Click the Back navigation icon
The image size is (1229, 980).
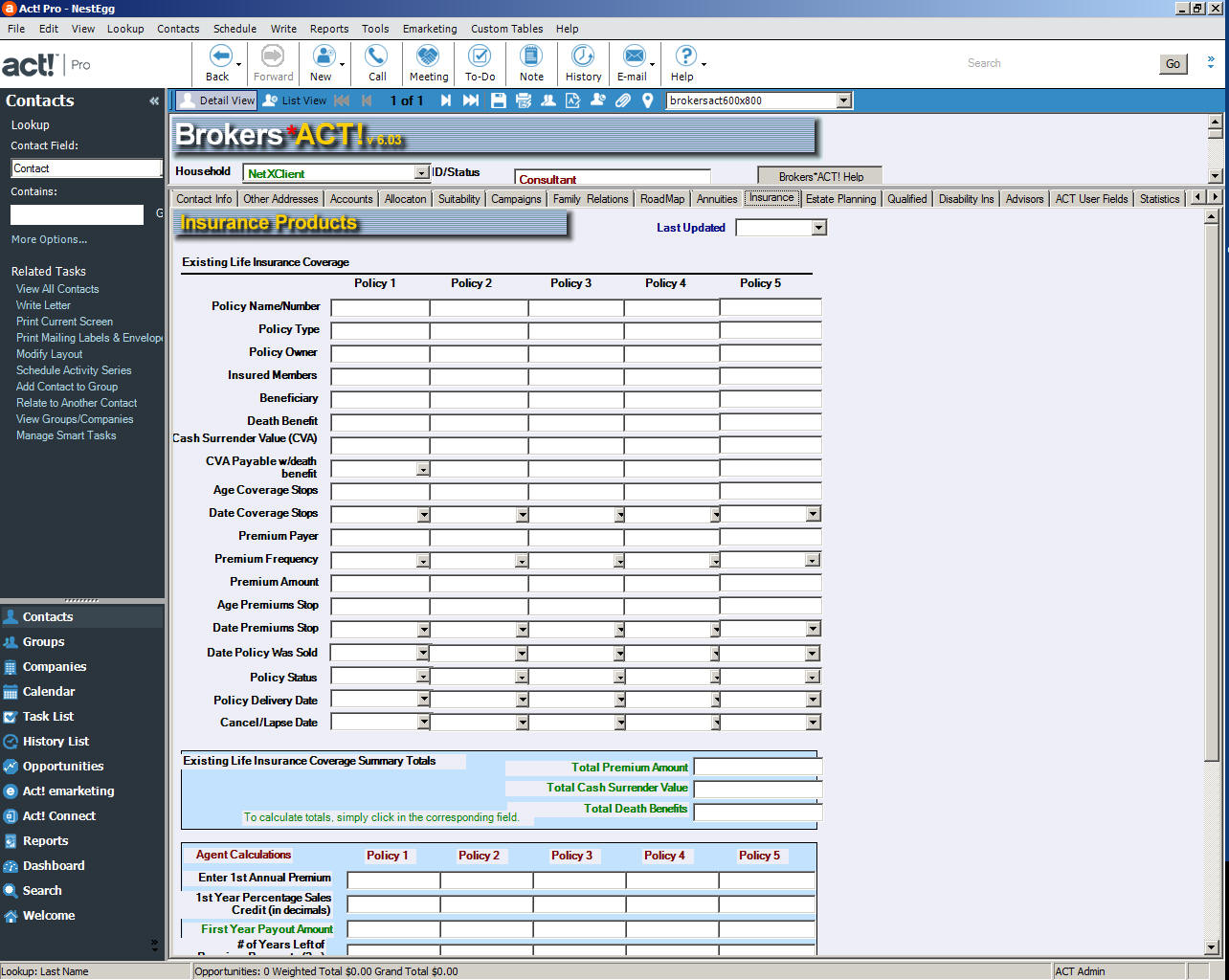click(219, 56)
